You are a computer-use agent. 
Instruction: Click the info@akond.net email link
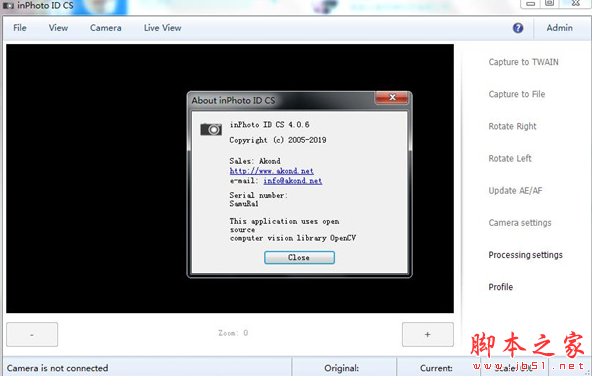point(293,181)
